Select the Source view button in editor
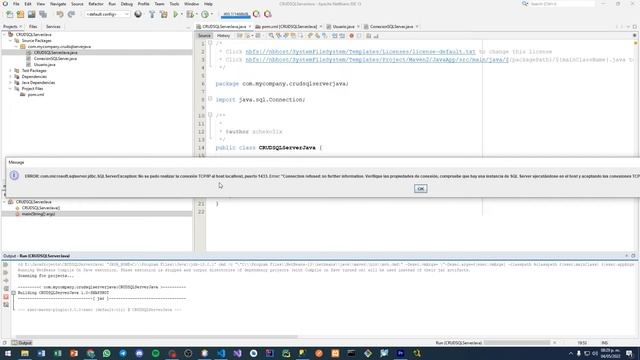This screenshot has height=360, width=640. tap(204, 36)
